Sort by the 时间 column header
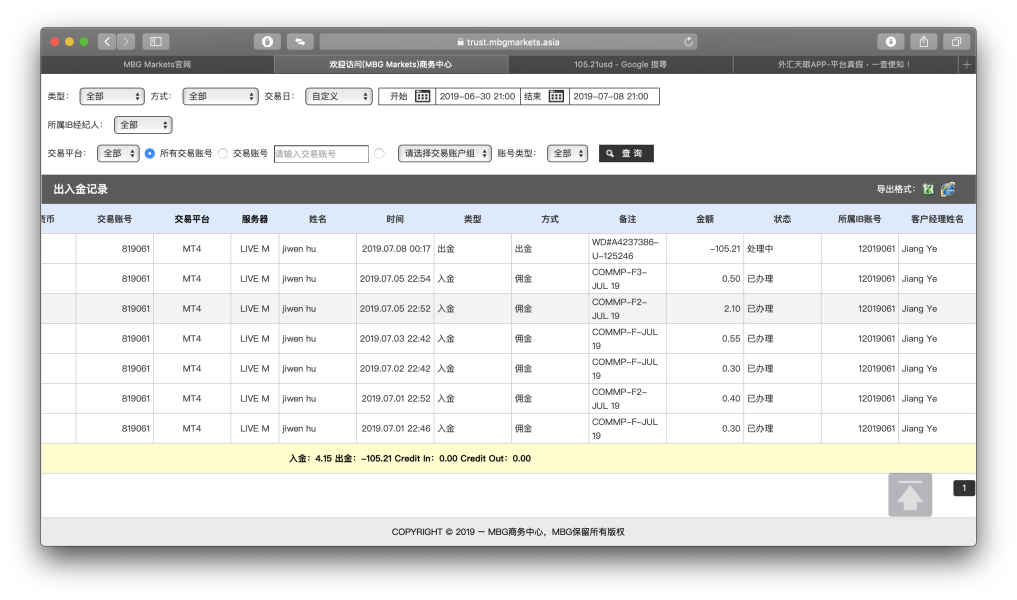This screenshot has width=1017, height=600. 395,219
